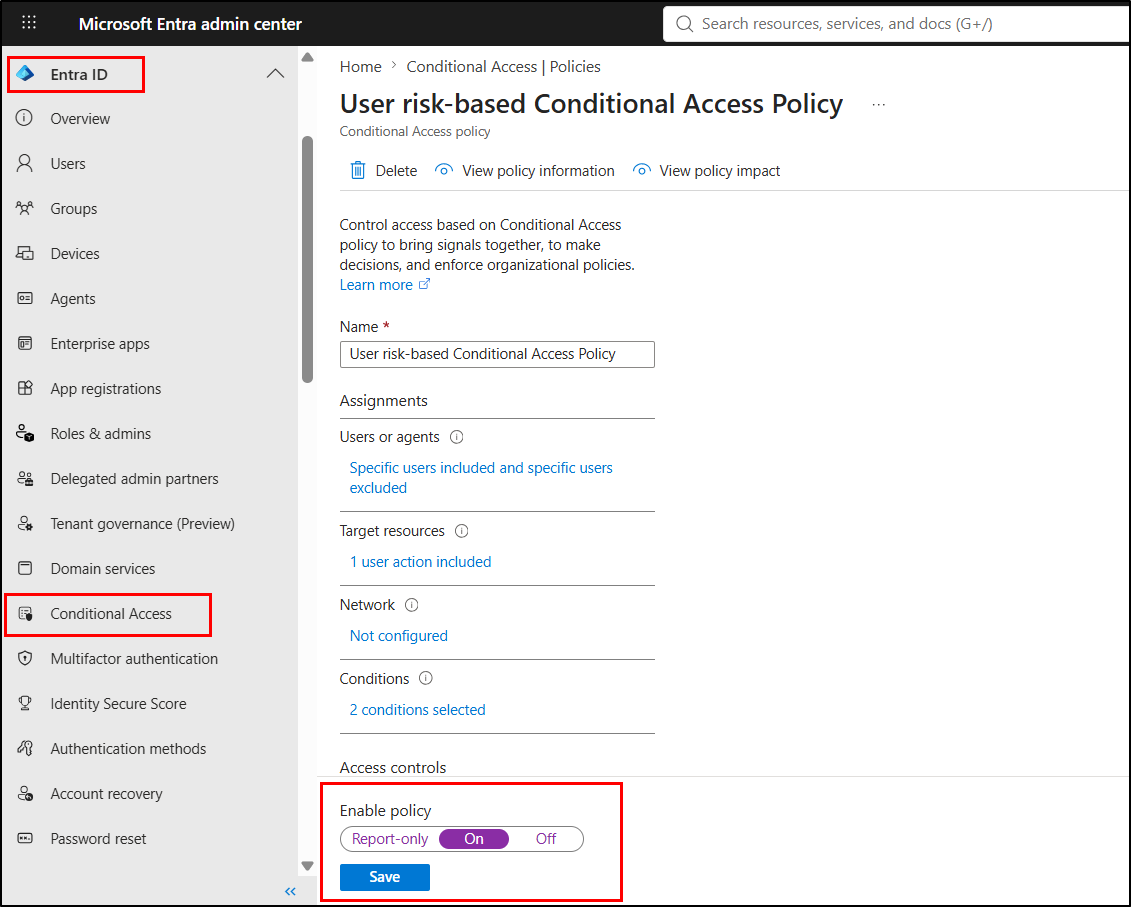Click the Overview info icon in sidebar
The width and height of the screenshot is (1131, 907).
[x=25, y=118]
